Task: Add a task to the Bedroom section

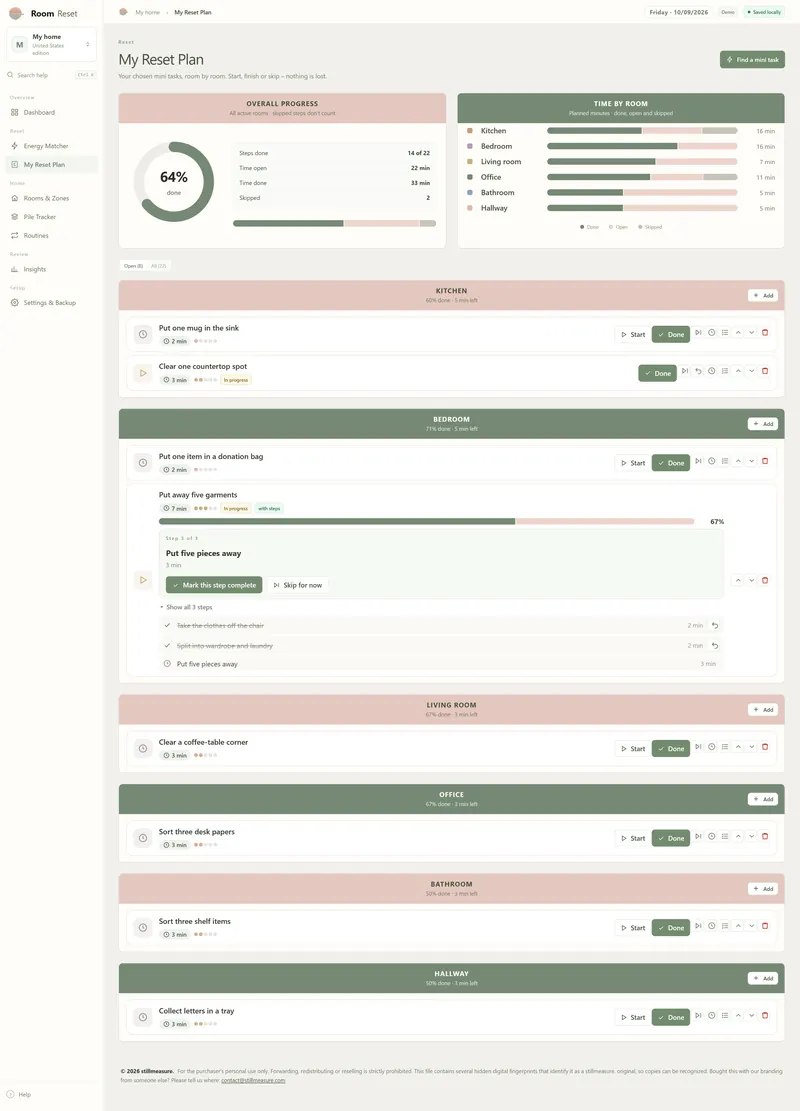Action: coord(763,424)
